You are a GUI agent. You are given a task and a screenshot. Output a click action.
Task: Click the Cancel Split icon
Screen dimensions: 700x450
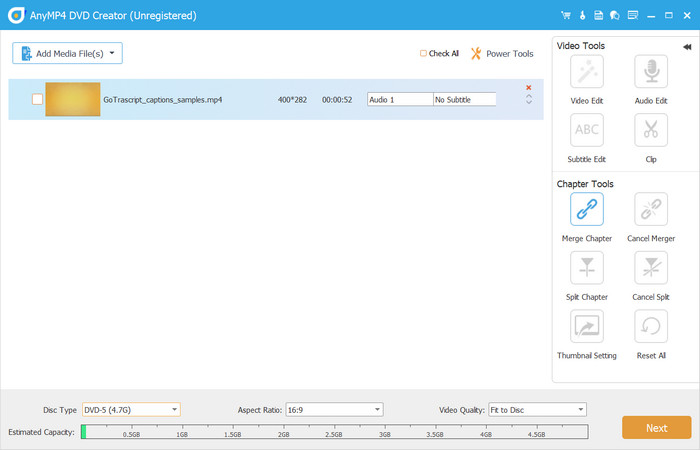[651, 267]
